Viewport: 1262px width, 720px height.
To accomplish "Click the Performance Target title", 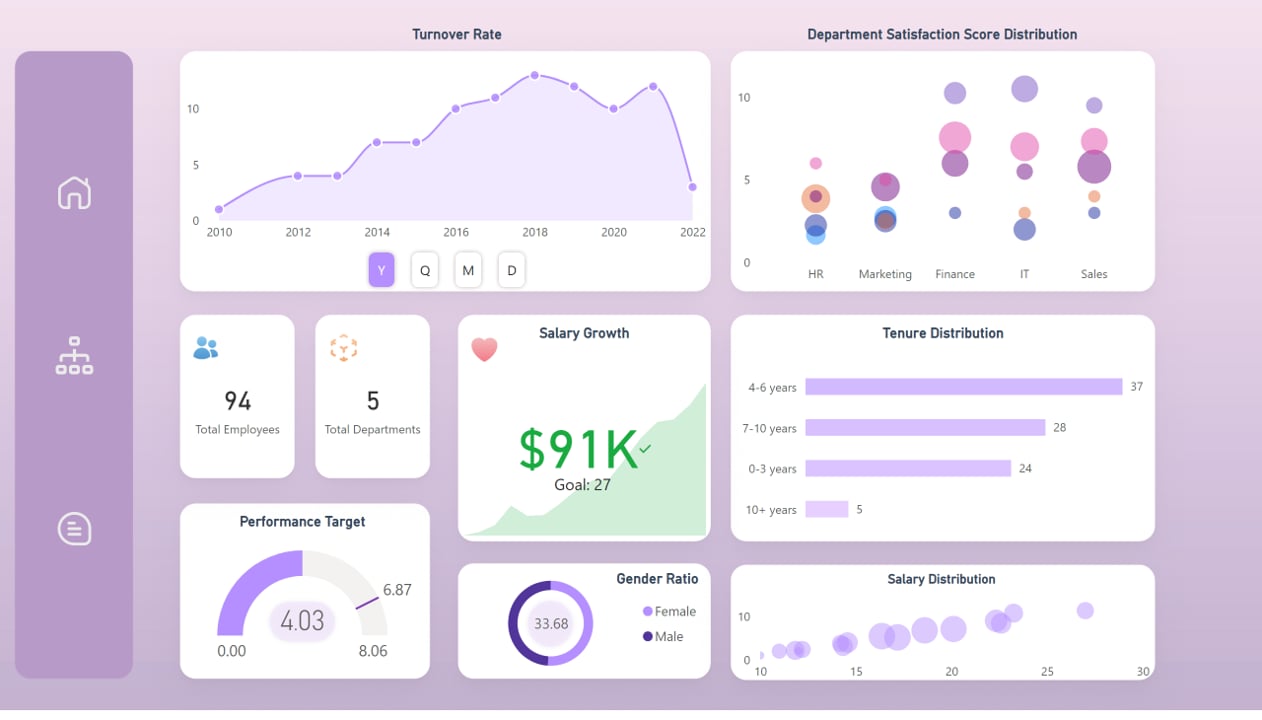I will [302, 521].
